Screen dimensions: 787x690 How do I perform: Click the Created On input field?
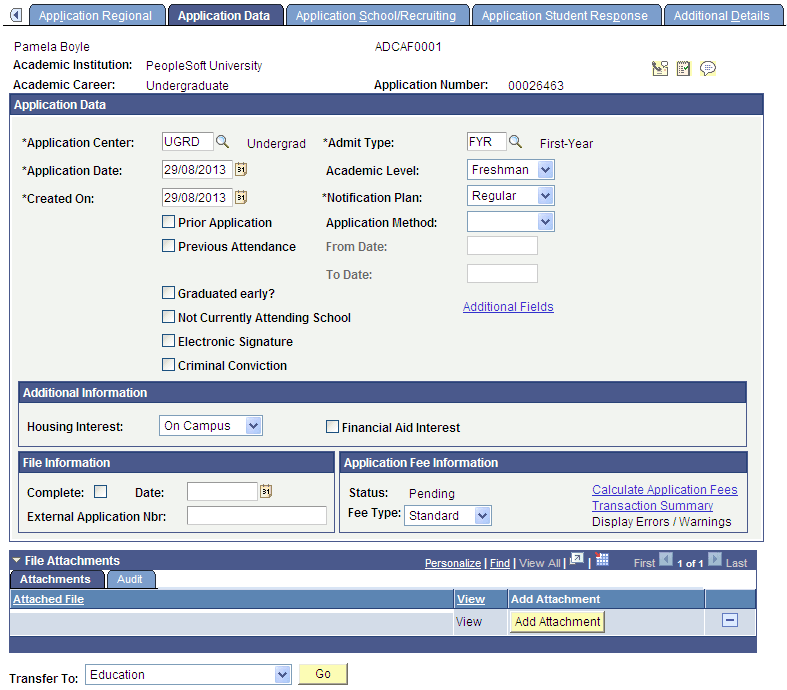click(x=197, y=197)
